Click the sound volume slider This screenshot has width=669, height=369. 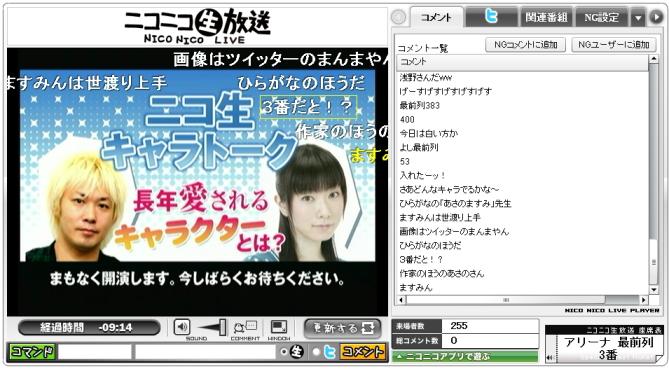[212, 327]
